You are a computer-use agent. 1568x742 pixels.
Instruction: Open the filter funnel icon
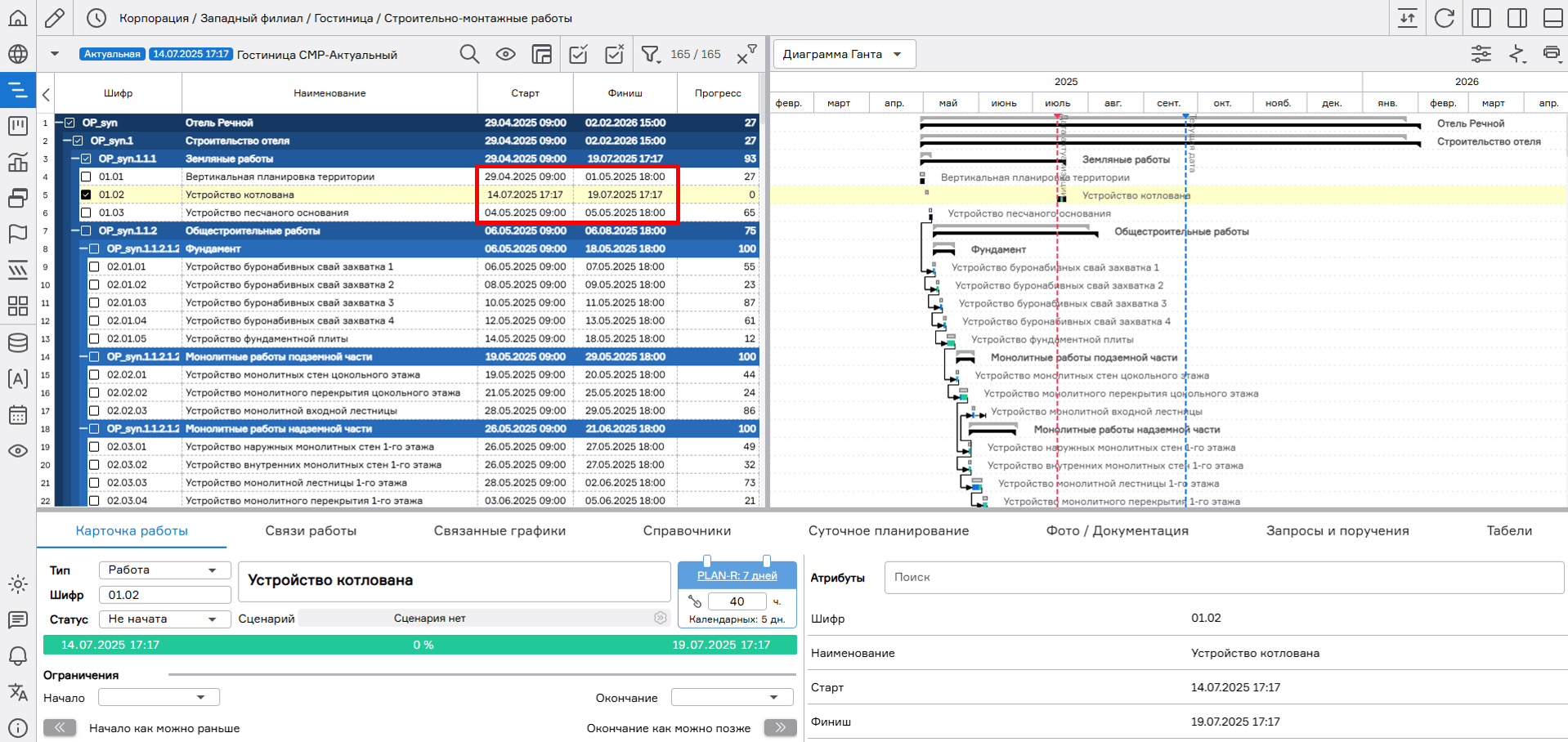click(x=650, y=55)
